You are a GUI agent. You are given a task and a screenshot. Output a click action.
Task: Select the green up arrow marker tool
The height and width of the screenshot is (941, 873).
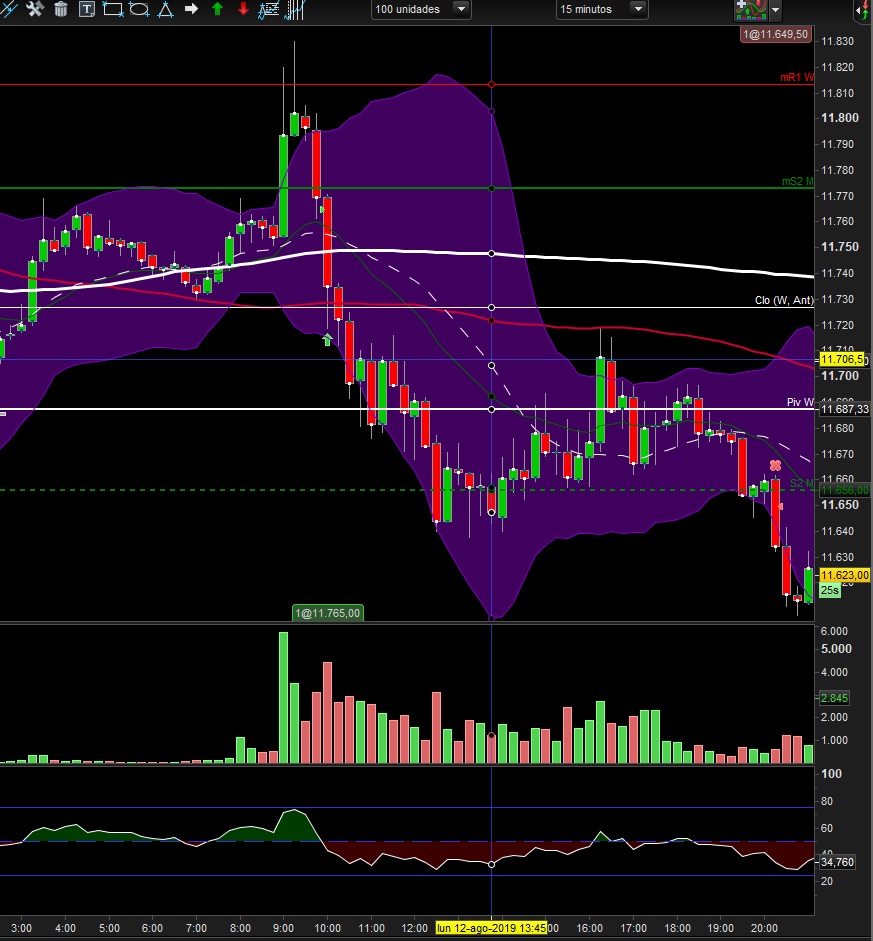coord(217,9)
